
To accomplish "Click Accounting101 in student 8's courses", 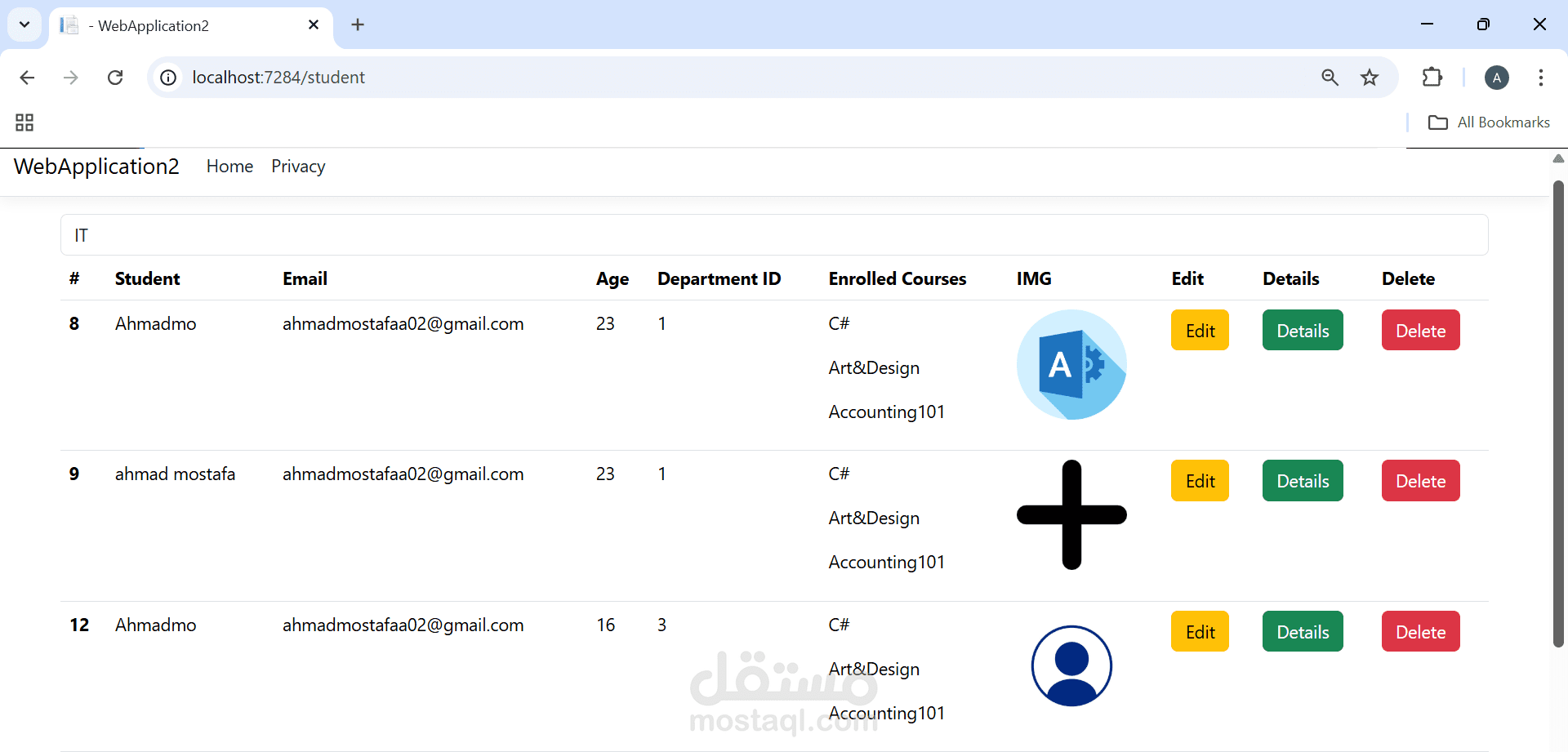I will tap(886, 412).
